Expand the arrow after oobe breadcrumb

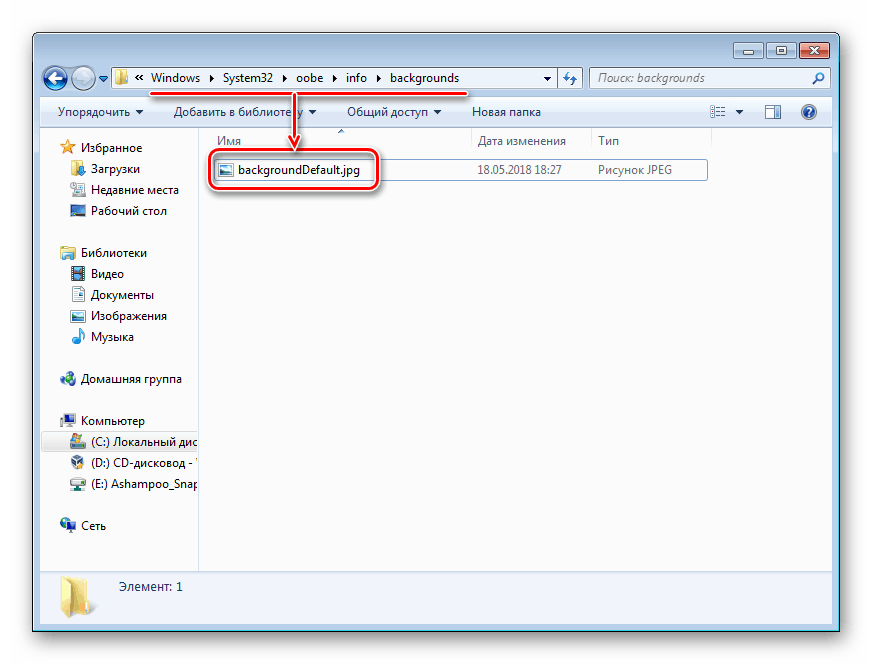point(335,78)
